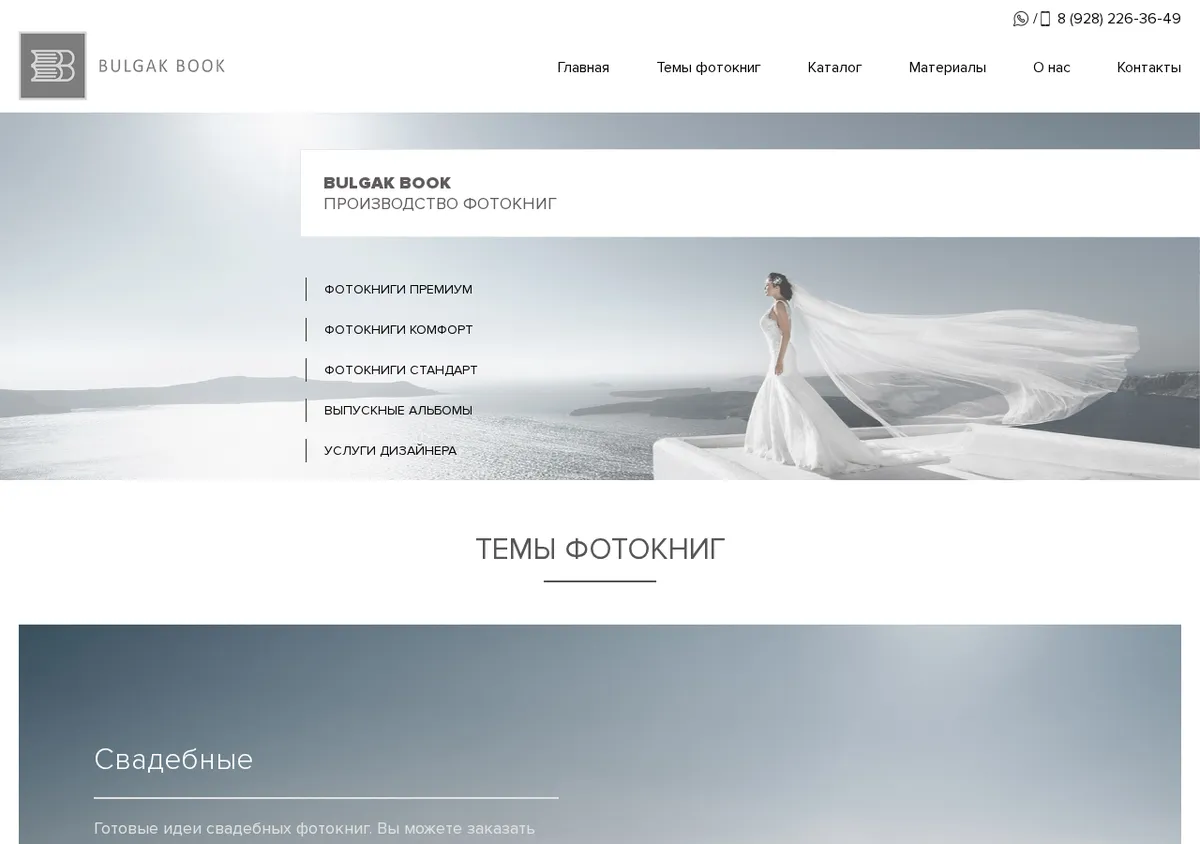Open the Главная menu item
The height and width of the screenshot is (844, 1200).
point(583,67)
